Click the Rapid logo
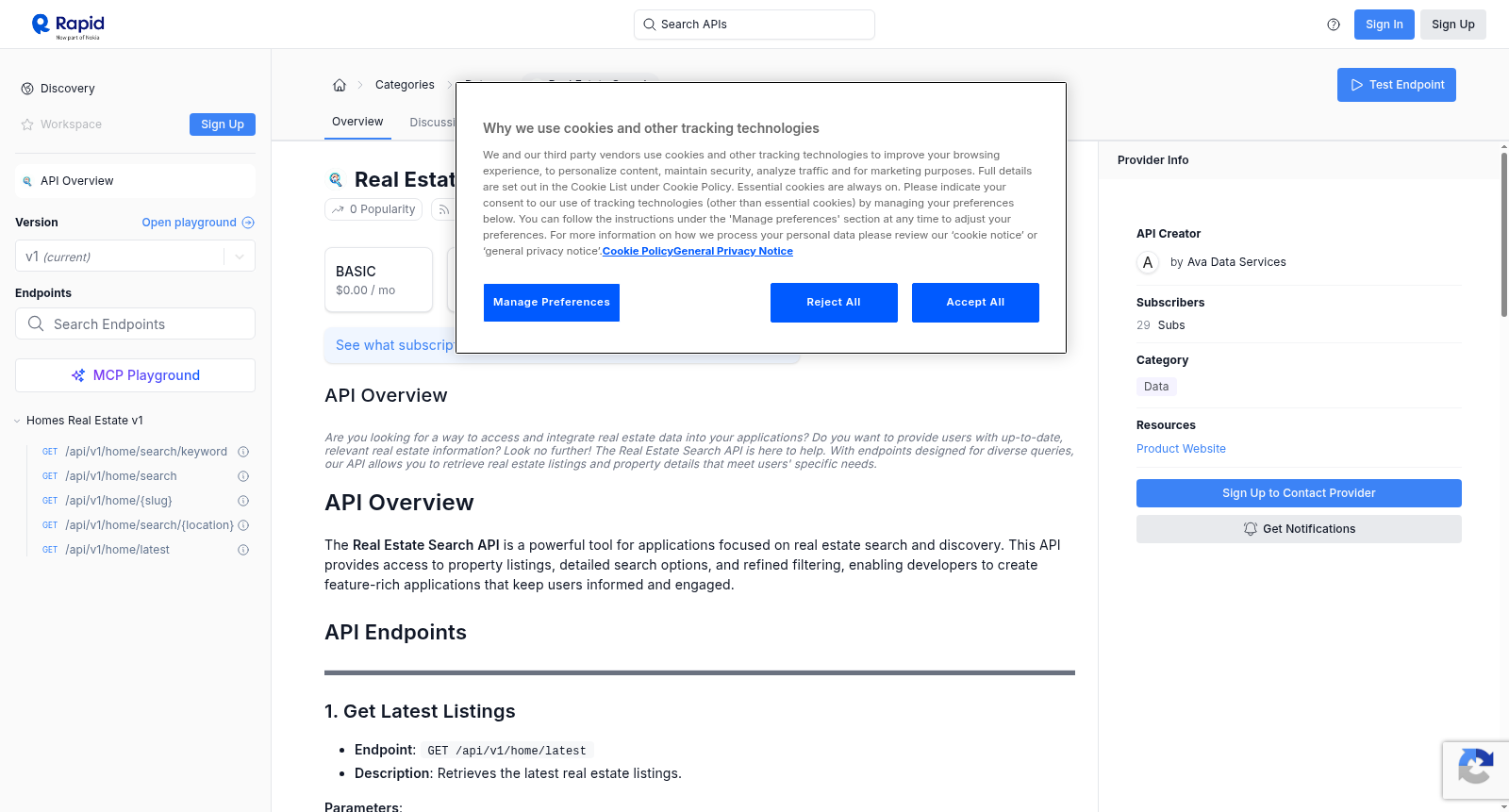The width and height of the screenshot is (1509, 812). (x=68, y=25)
